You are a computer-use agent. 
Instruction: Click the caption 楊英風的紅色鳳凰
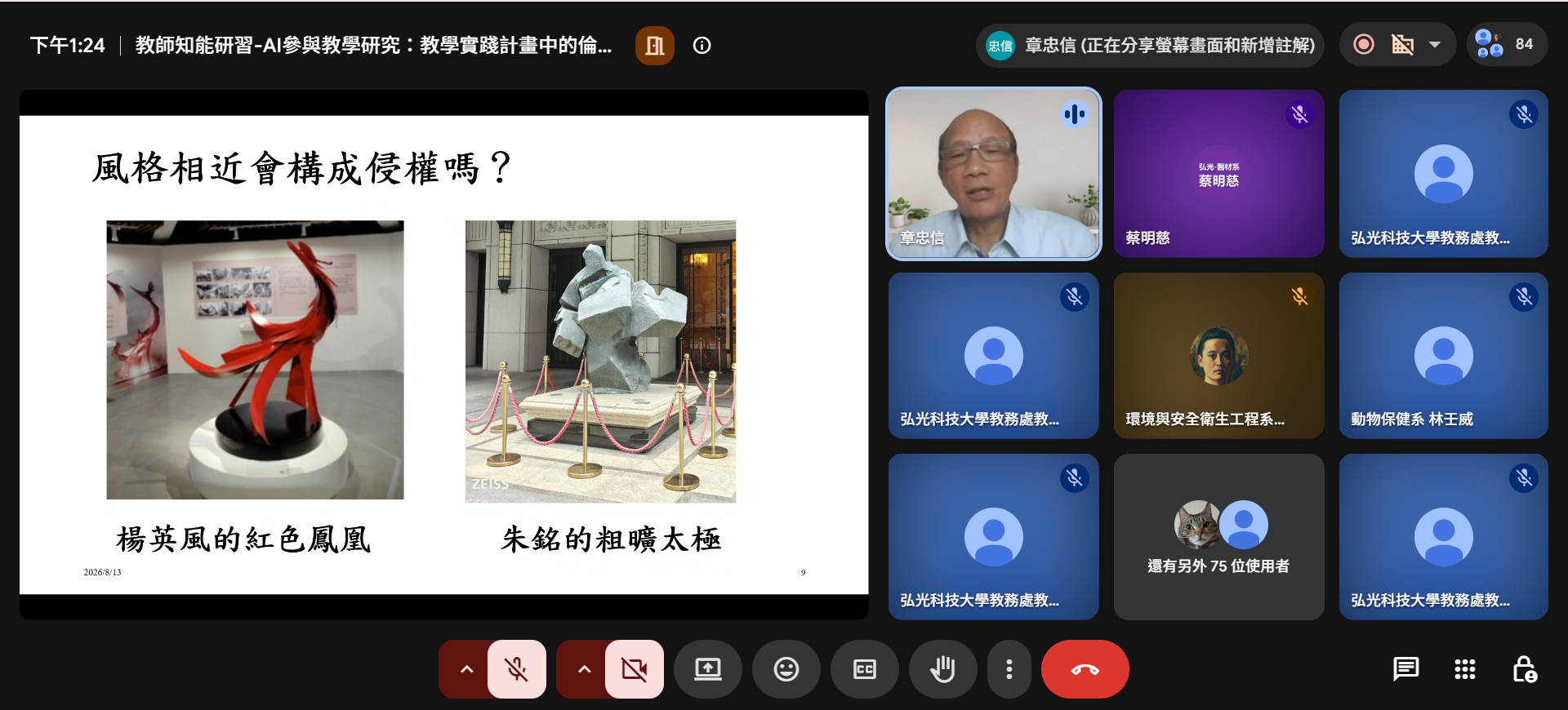243,539
